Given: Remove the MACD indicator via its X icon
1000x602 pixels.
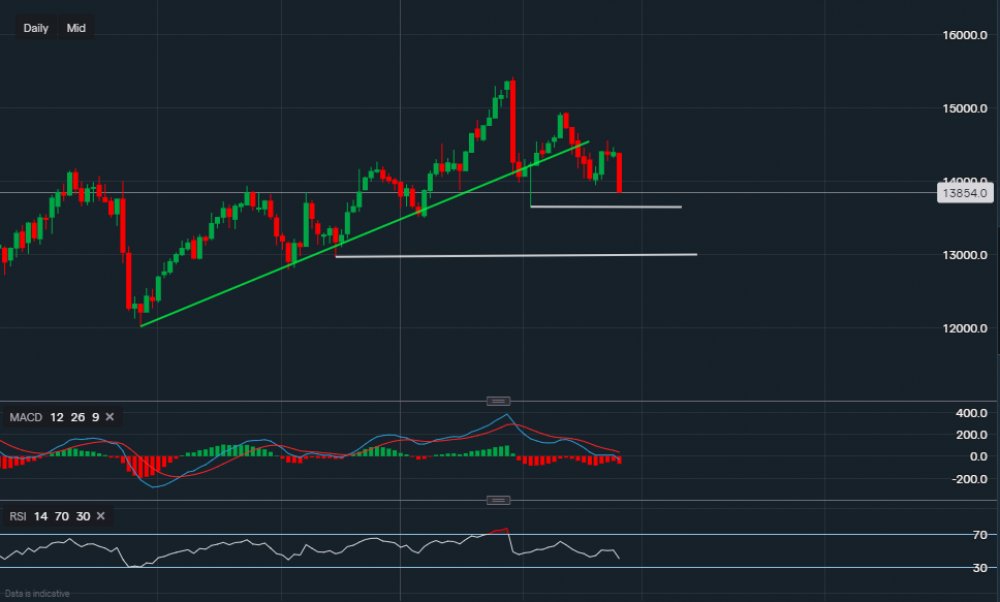Looking at the screenshot, I should [x=108, y=417].
